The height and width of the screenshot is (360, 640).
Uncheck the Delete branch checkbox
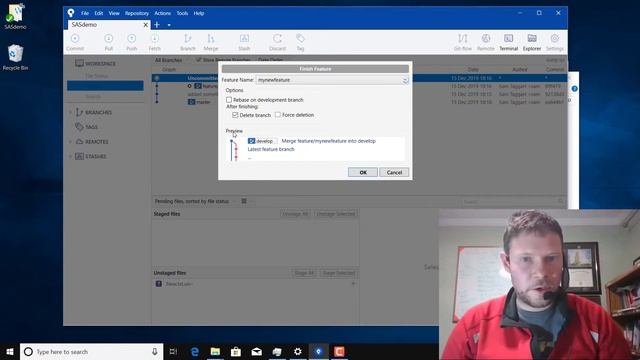pyautogui.click(x=235, y=115)
